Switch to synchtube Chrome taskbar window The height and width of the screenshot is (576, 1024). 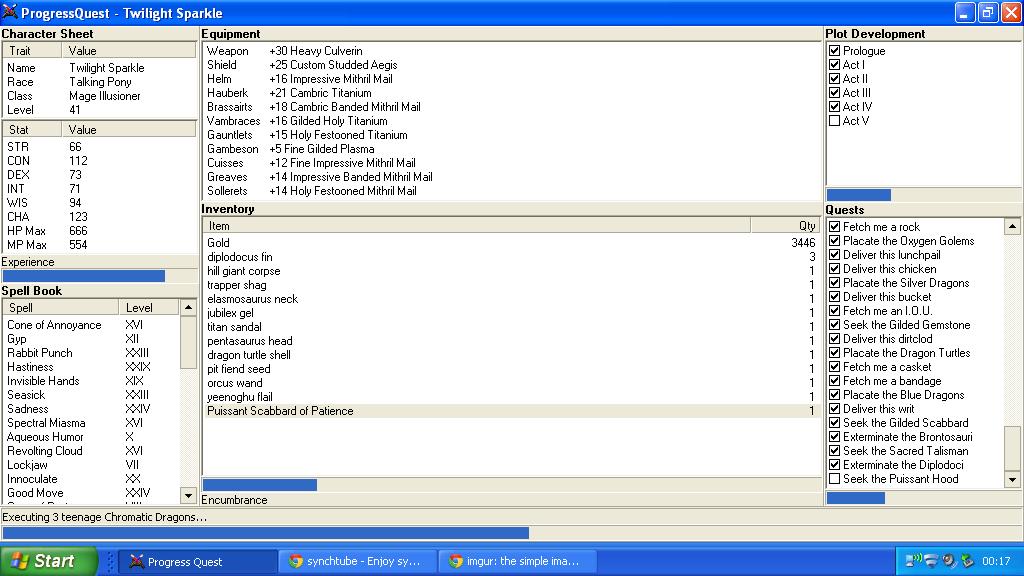[x=358, y=562]
